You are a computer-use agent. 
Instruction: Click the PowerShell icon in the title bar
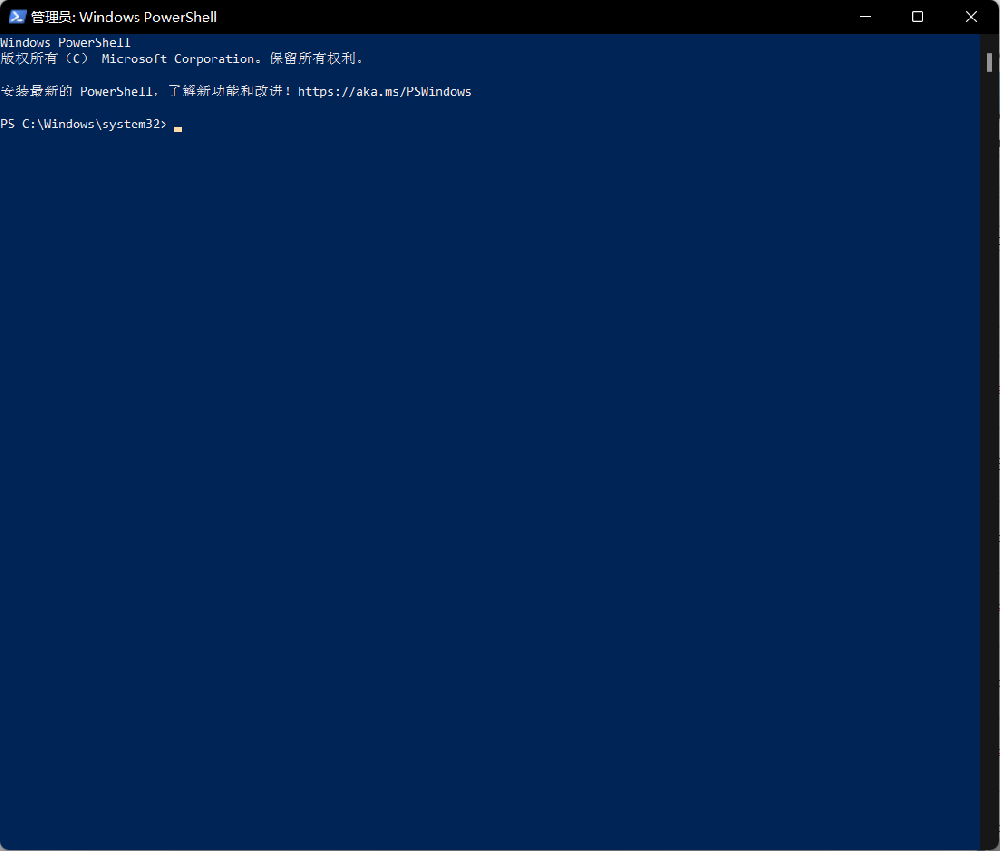pyautogui.click(x=17, y=17)
